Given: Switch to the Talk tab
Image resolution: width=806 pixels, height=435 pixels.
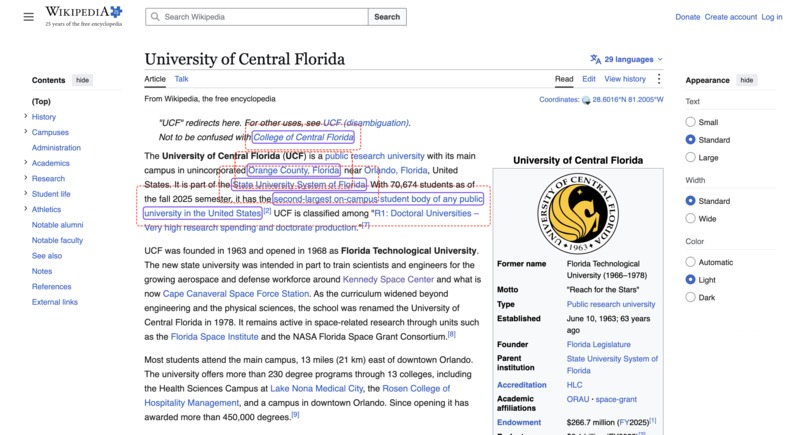Looking at the screenshot, I should tap(181, 79).
